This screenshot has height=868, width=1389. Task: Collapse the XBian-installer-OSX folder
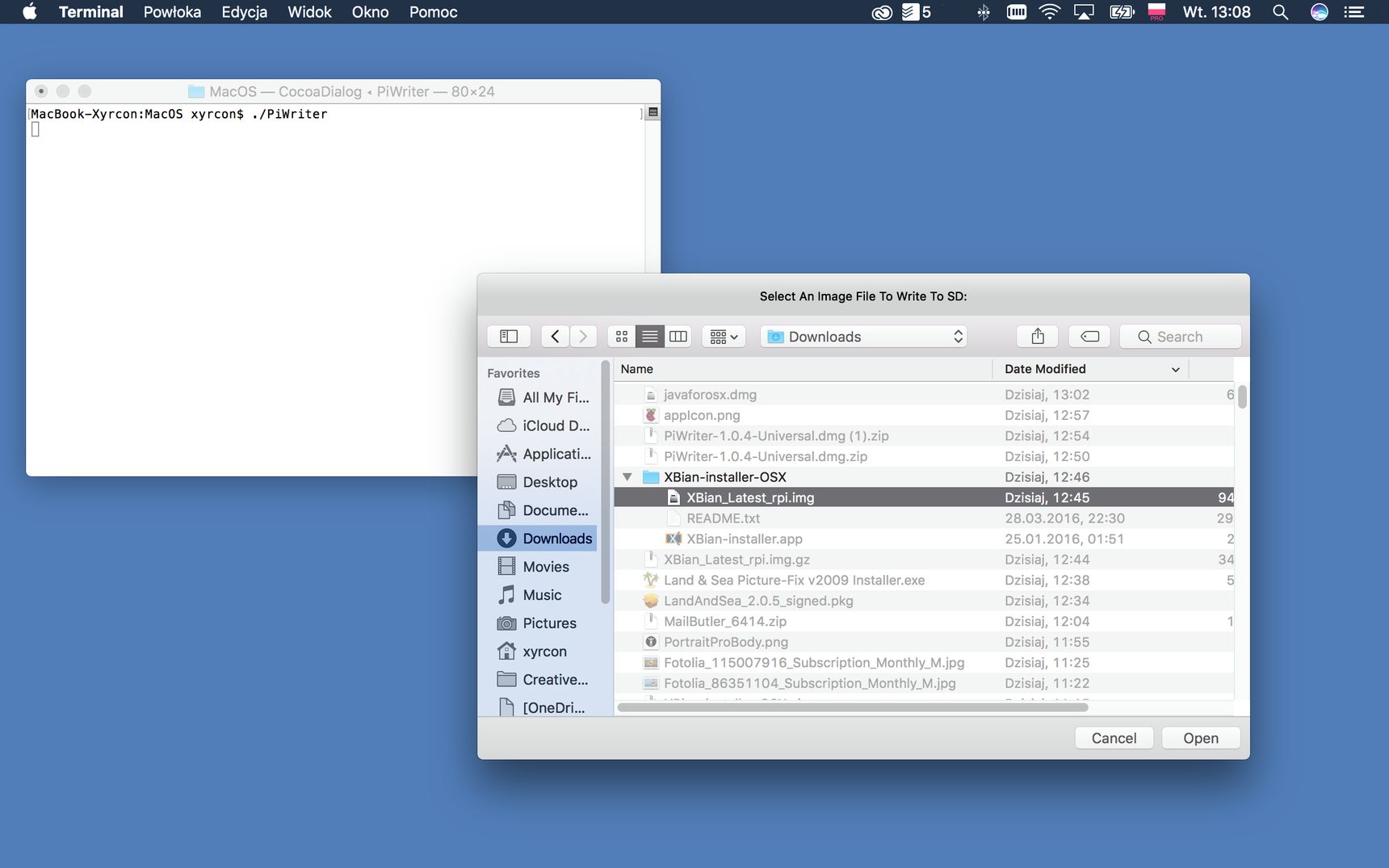[x=627, y=477]
